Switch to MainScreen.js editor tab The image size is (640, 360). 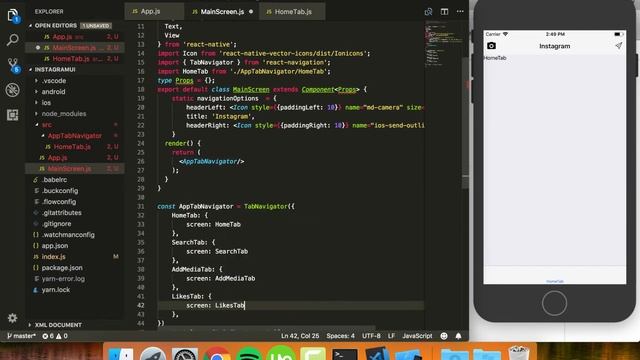coord(222,11)
